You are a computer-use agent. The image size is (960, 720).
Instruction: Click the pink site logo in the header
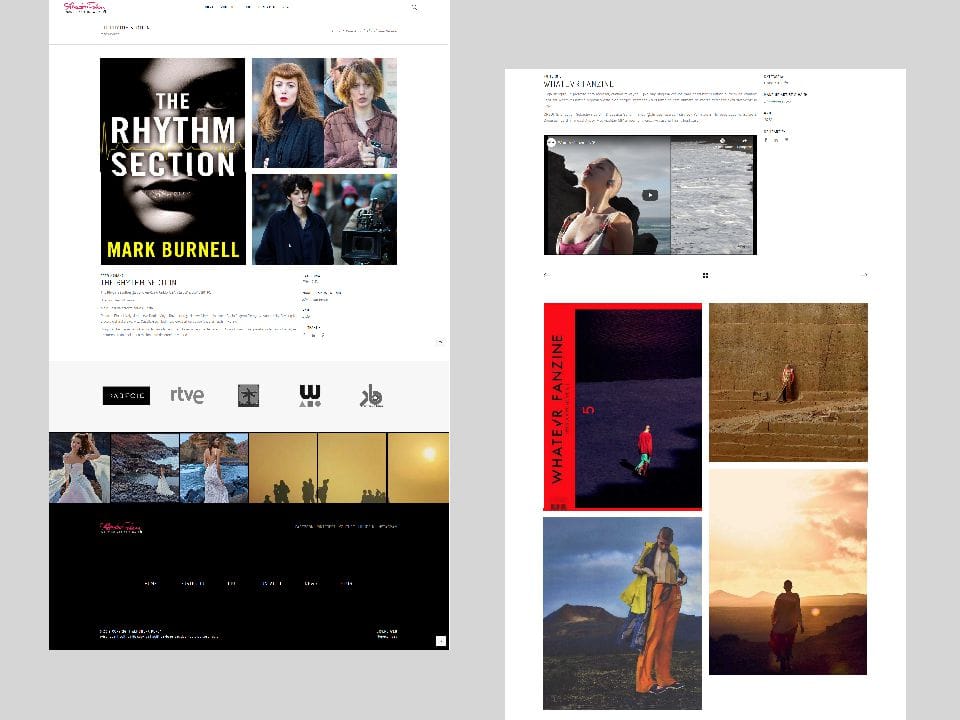(x=84, y=7)
